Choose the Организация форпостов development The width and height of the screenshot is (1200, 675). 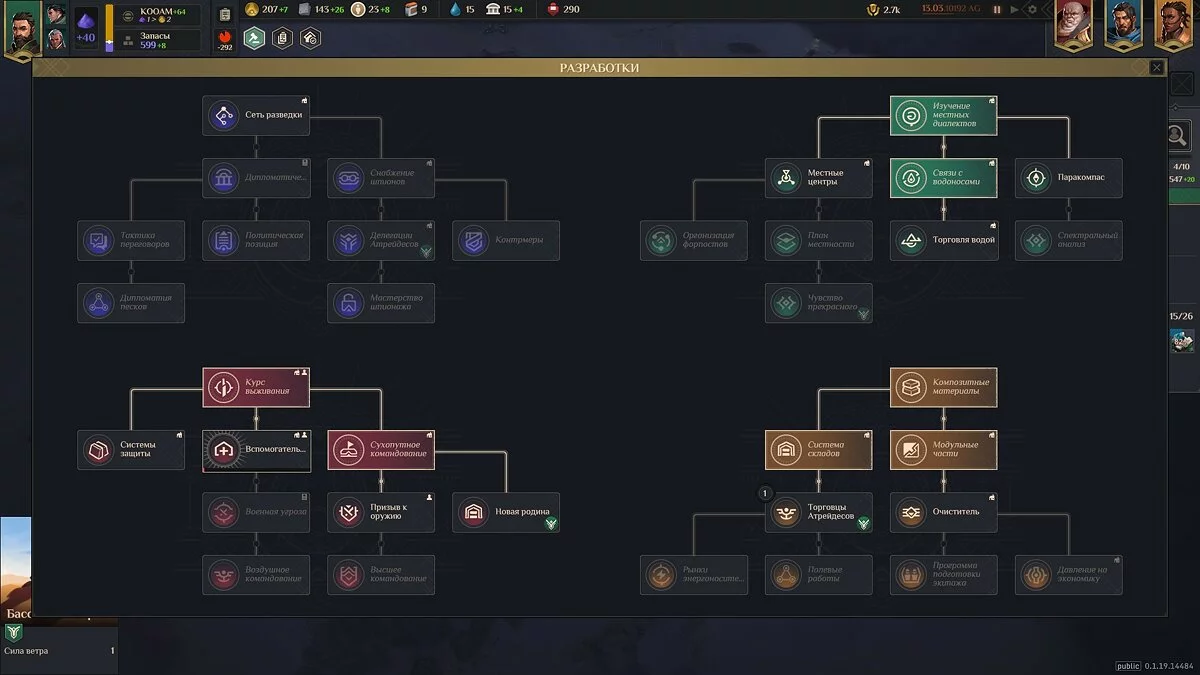[694, 240]
